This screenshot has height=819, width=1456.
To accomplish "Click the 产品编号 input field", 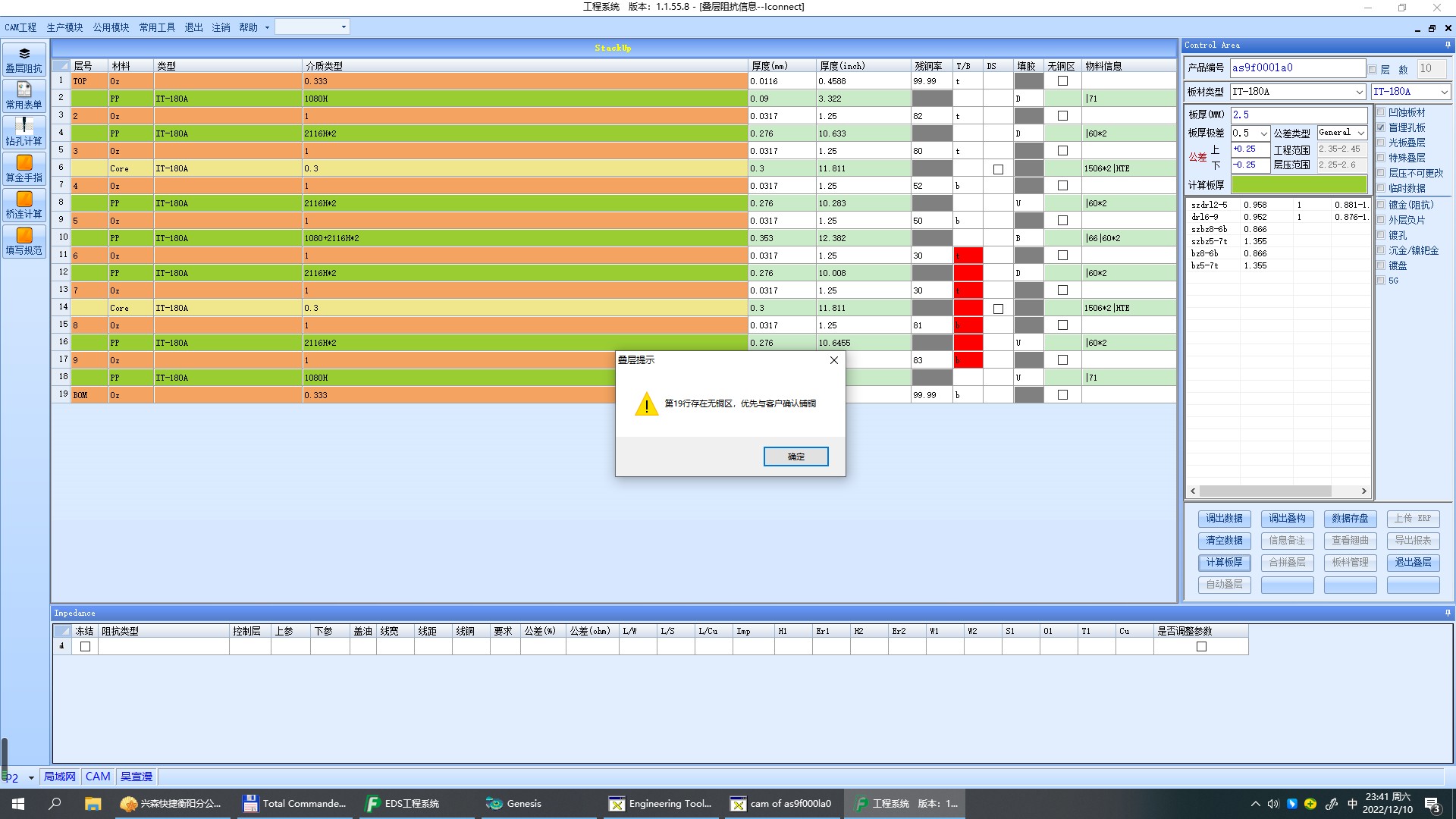I will [x=1297, y=67].
